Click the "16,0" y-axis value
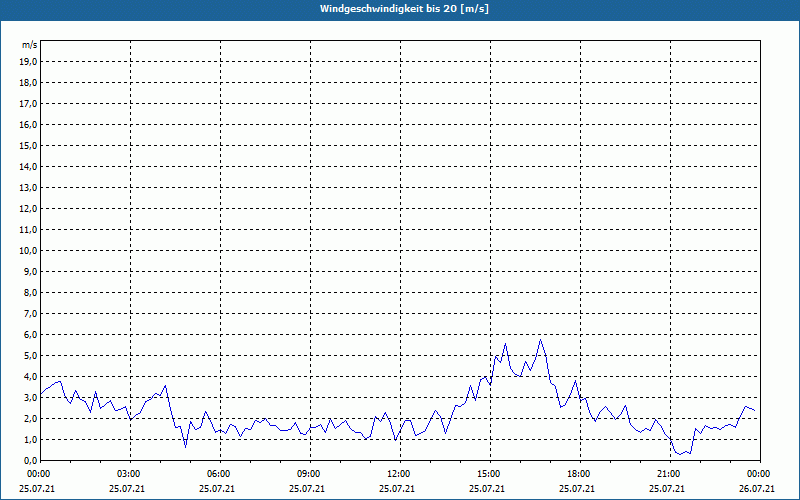The height and width of the screenshot is (500, 800). tap(28, 124)
